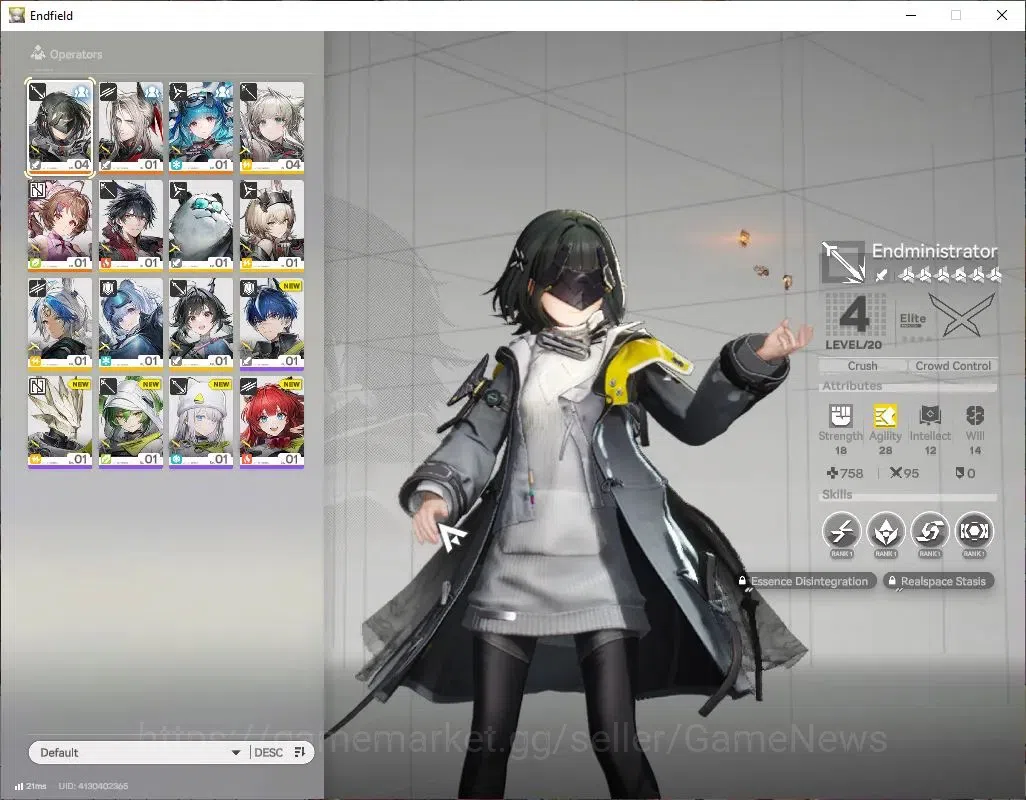
Task: Click the highlighted Agility icon
Action: (x=885, y=415)
